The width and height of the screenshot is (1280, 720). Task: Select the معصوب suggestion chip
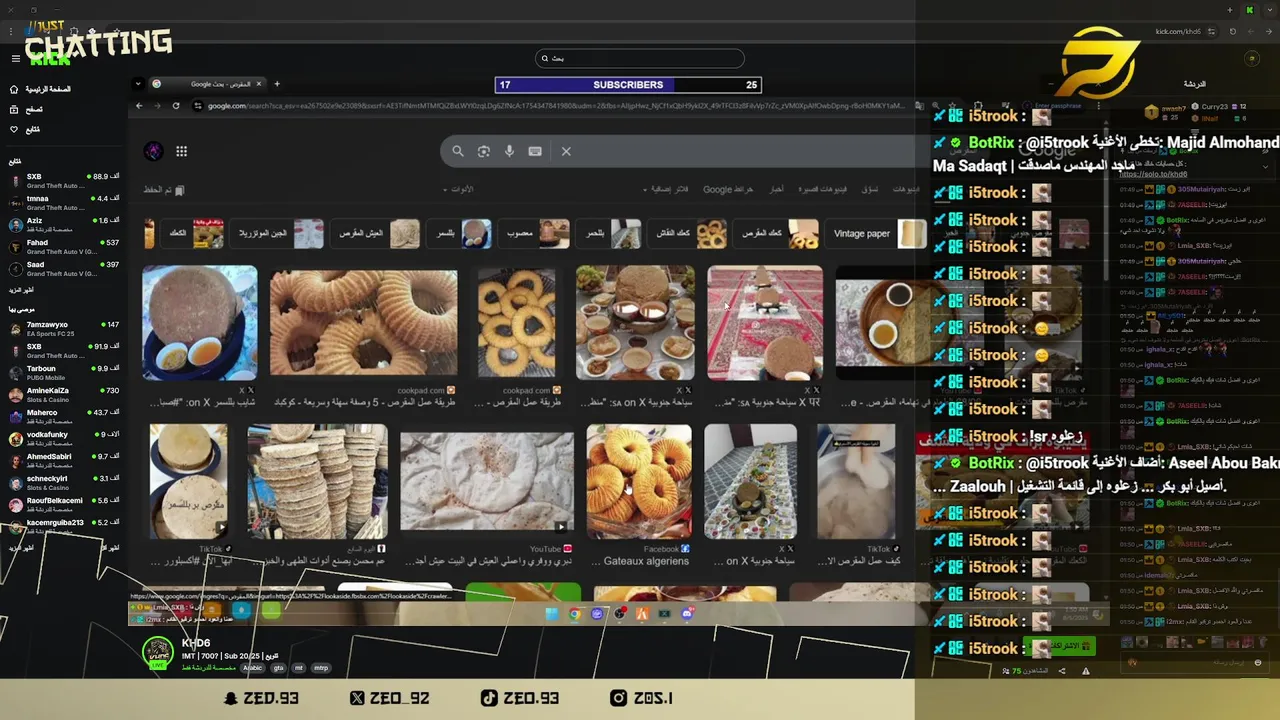point(536,234)
